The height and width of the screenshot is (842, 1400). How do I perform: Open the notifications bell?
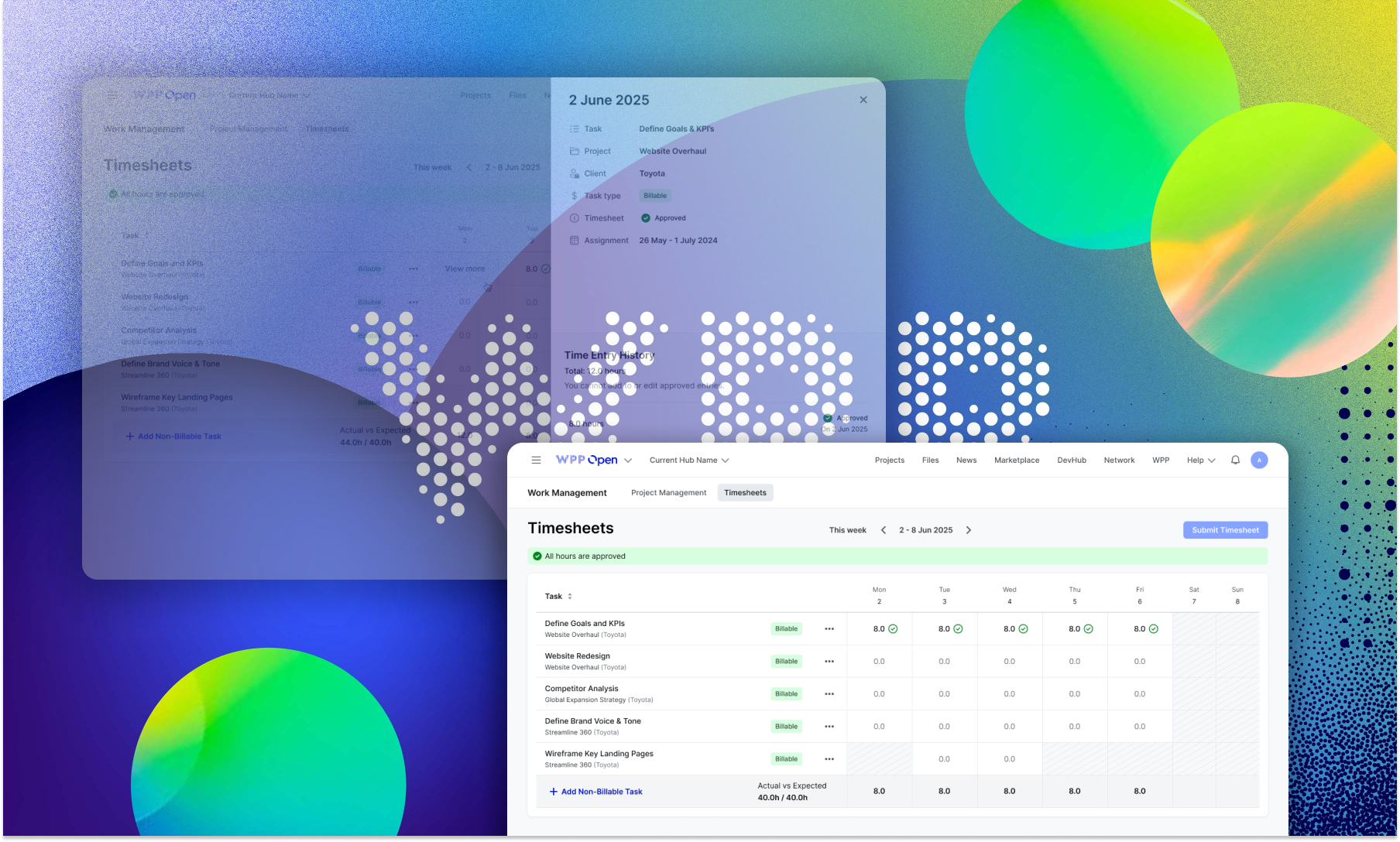tap(1235, 460)
